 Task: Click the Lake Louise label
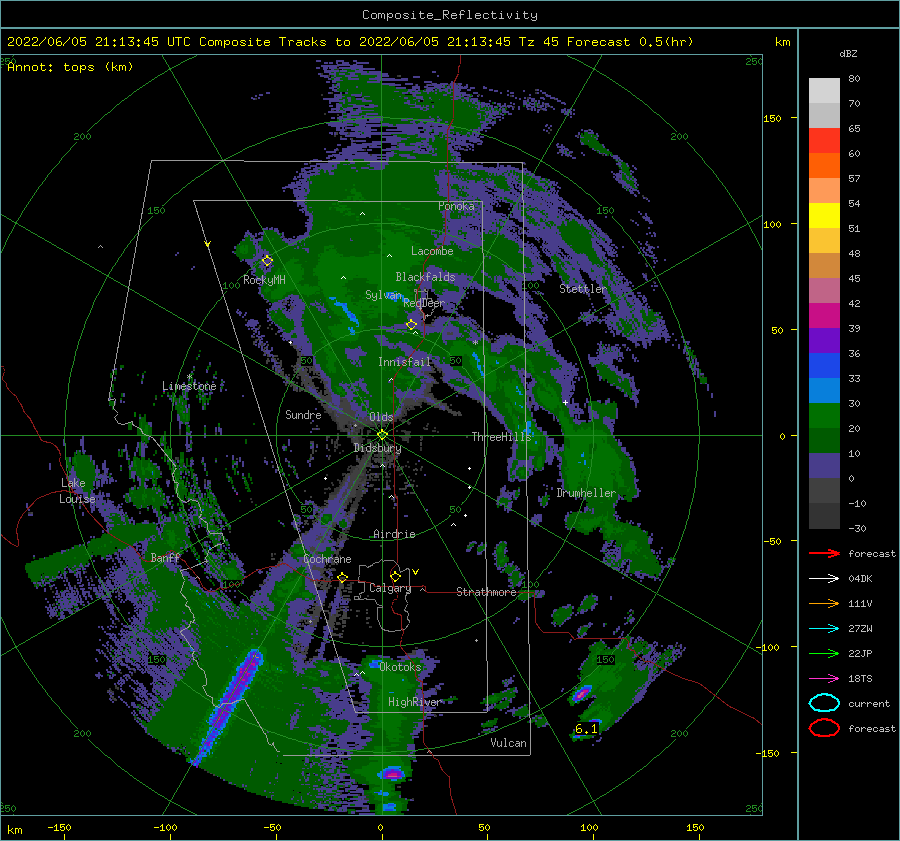click(x=77, y=491)
